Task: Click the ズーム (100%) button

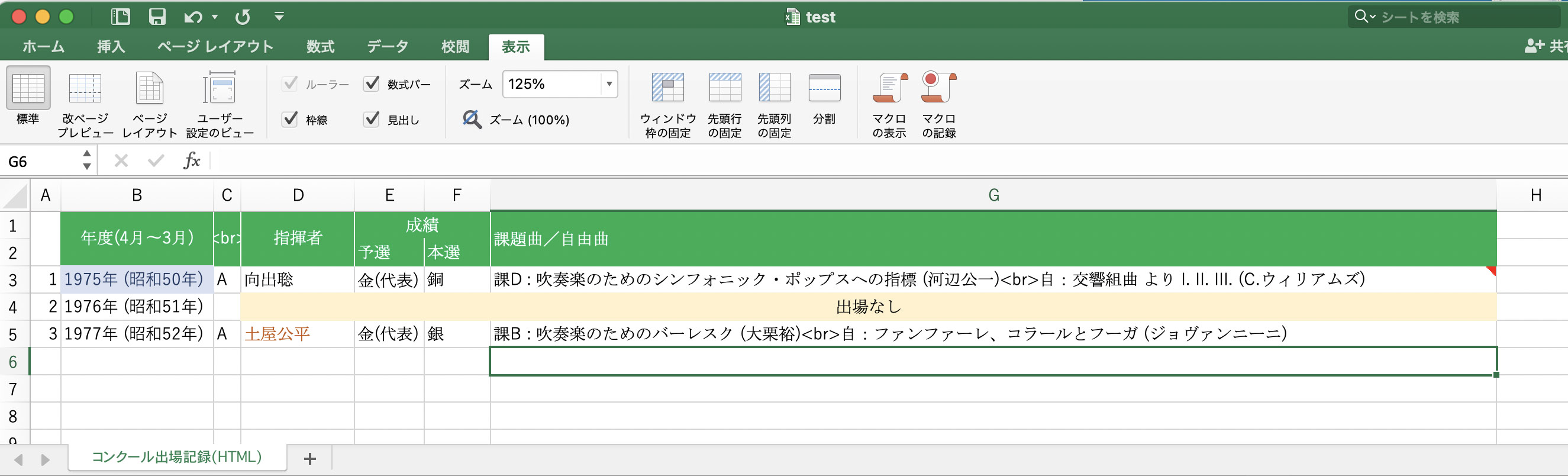Action: tap(516, 120)
